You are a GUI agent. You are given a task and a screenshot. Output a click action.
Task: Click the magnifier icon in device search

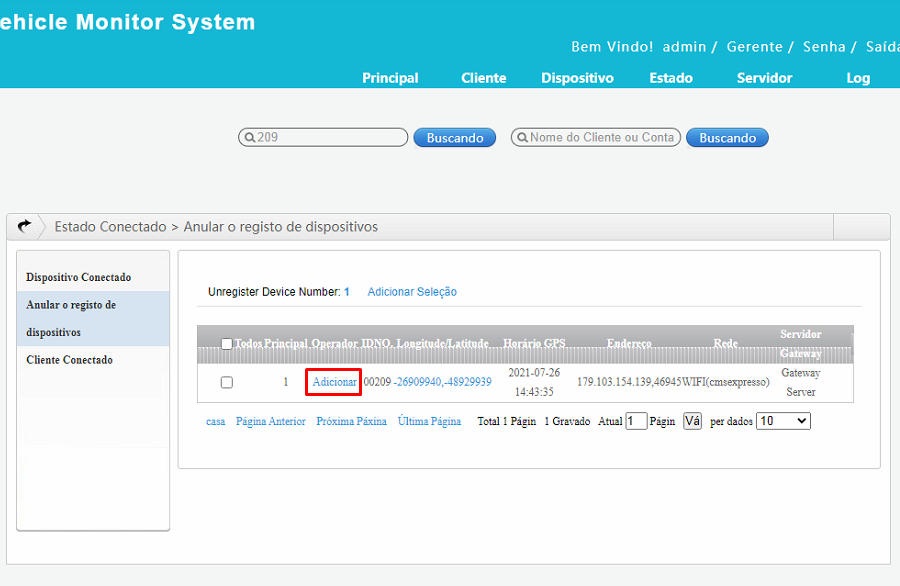[248, 138]
